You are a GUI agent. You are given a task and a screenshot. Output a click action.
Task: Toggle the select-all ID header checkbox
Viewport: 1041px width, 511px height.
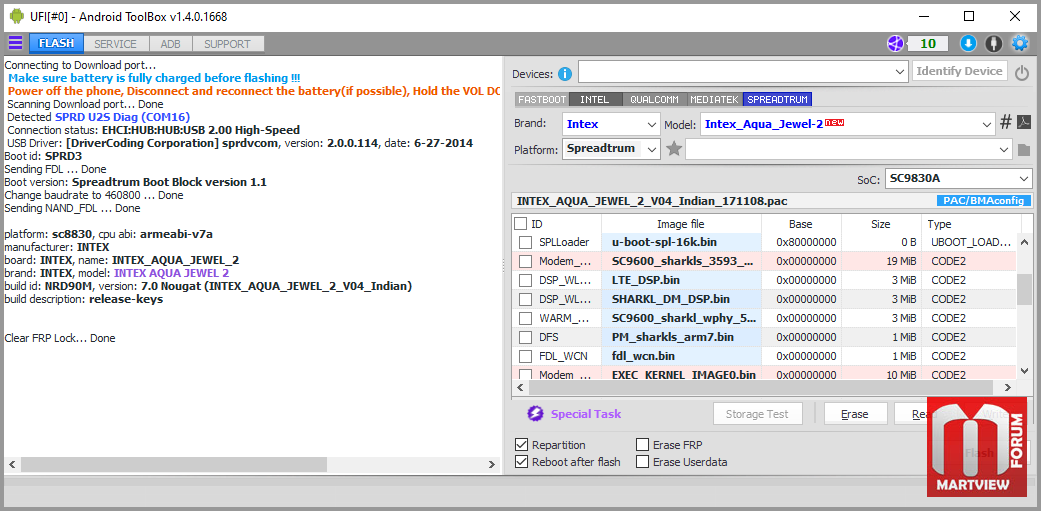point(520,224)
